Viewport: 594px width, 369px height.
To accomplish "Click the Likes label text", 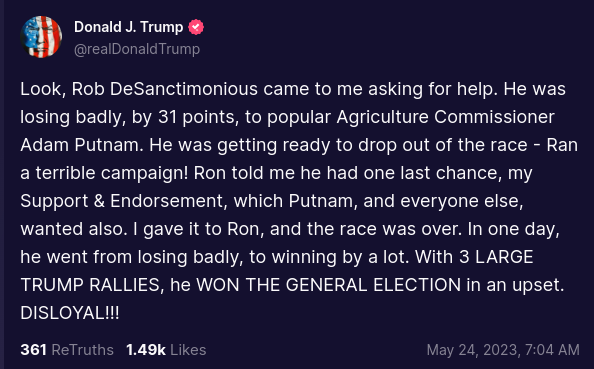I will click(188, 350).
